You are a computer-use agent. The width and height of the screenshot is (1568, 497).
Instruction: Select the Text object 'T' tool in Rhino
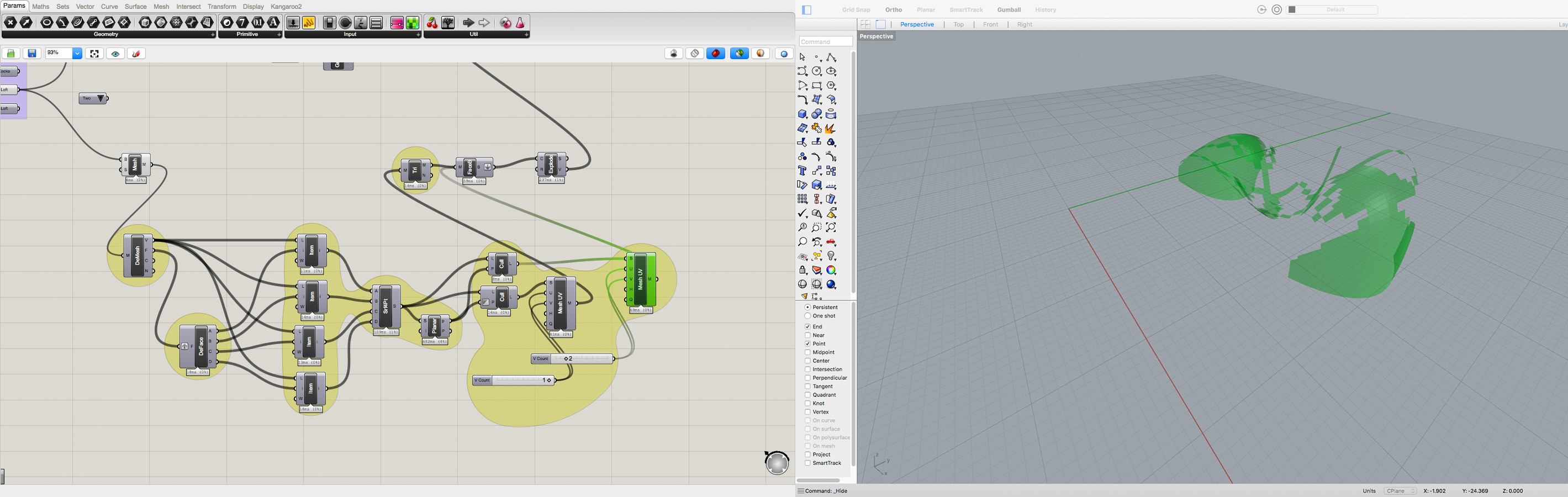(803, 171)
